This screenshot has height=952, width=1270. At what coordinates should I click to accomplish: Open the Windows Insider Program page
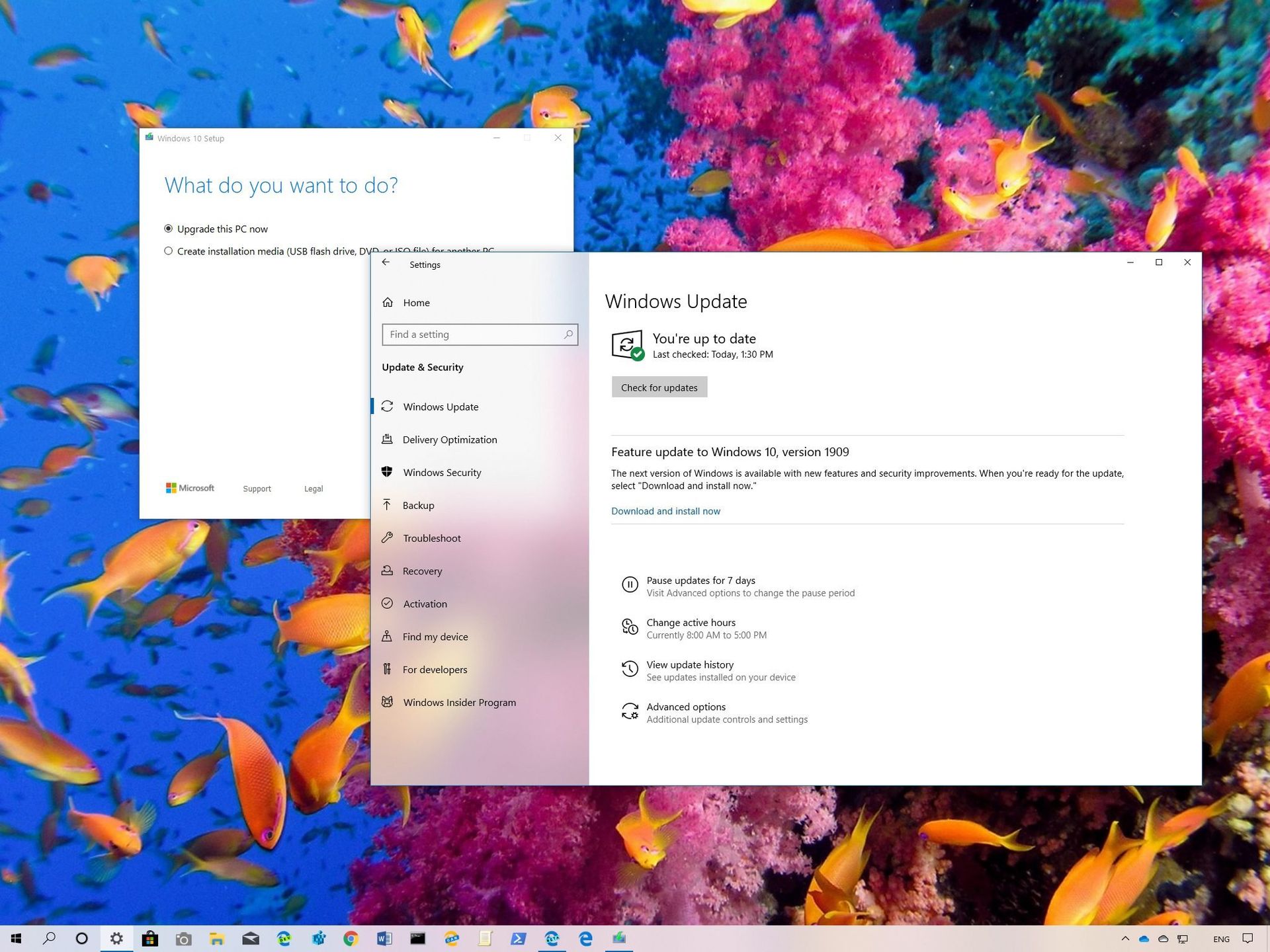point(459,702)
